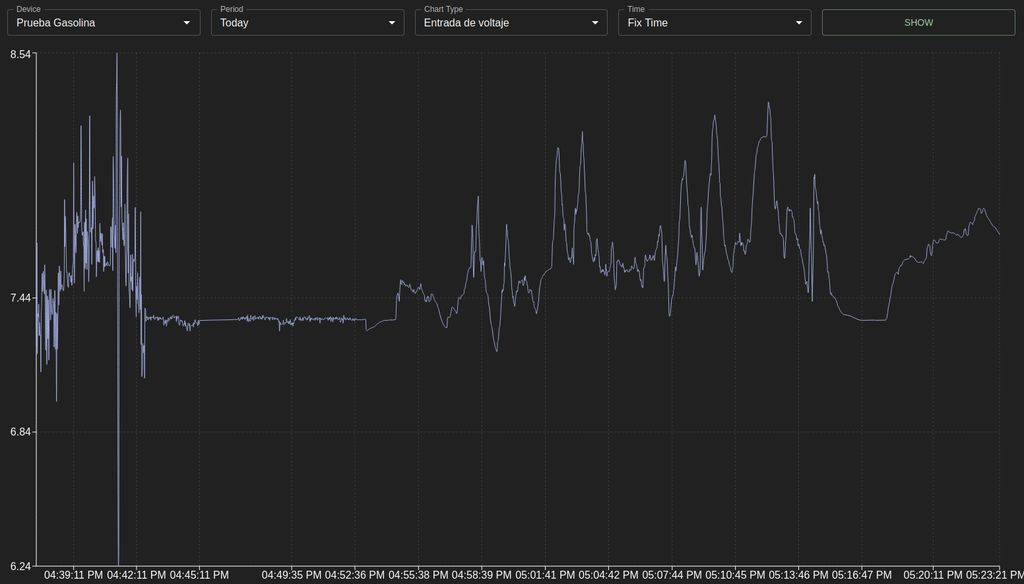The height and width of the screenshot is (584, 1024).
Task: Click the Period dropdown arrow
Action: pyautogui.click(x=392, y=23)
